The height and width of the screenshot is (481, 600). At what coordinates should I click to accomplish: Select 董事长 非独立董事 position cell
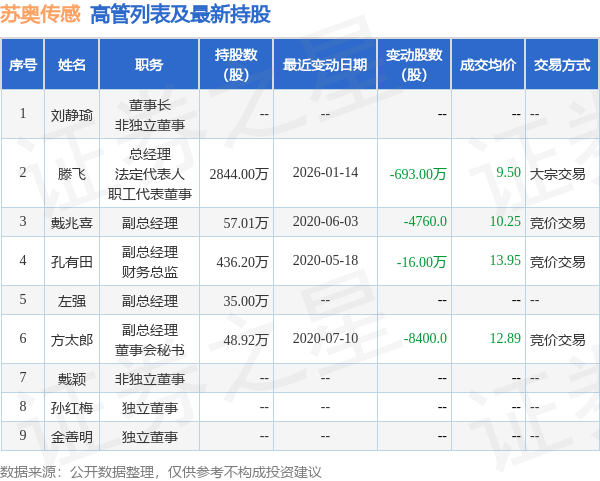tap(150, 115)
